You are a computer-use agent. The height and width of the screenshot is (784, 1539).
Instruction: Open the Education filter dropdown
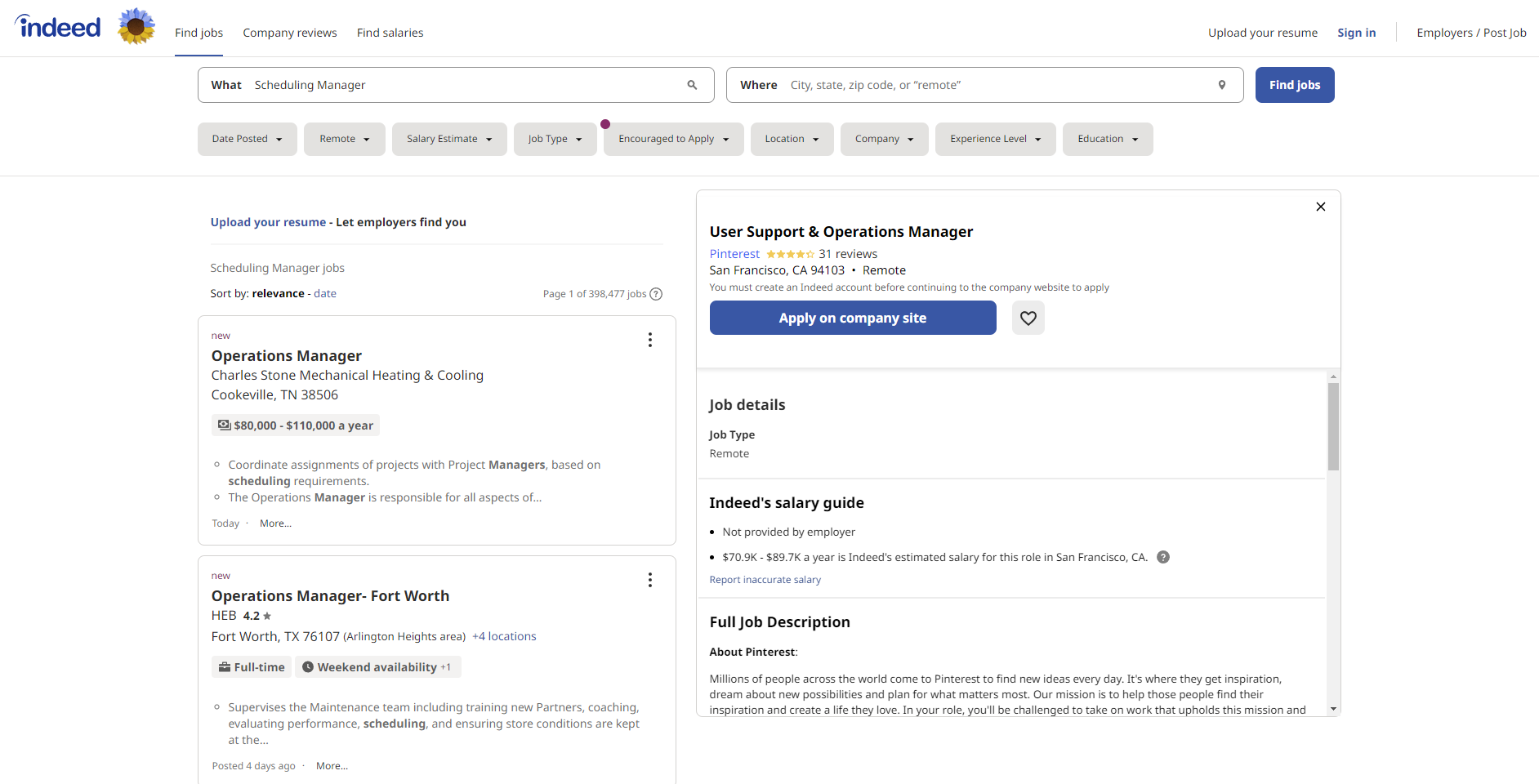[x=1107, y=139]
